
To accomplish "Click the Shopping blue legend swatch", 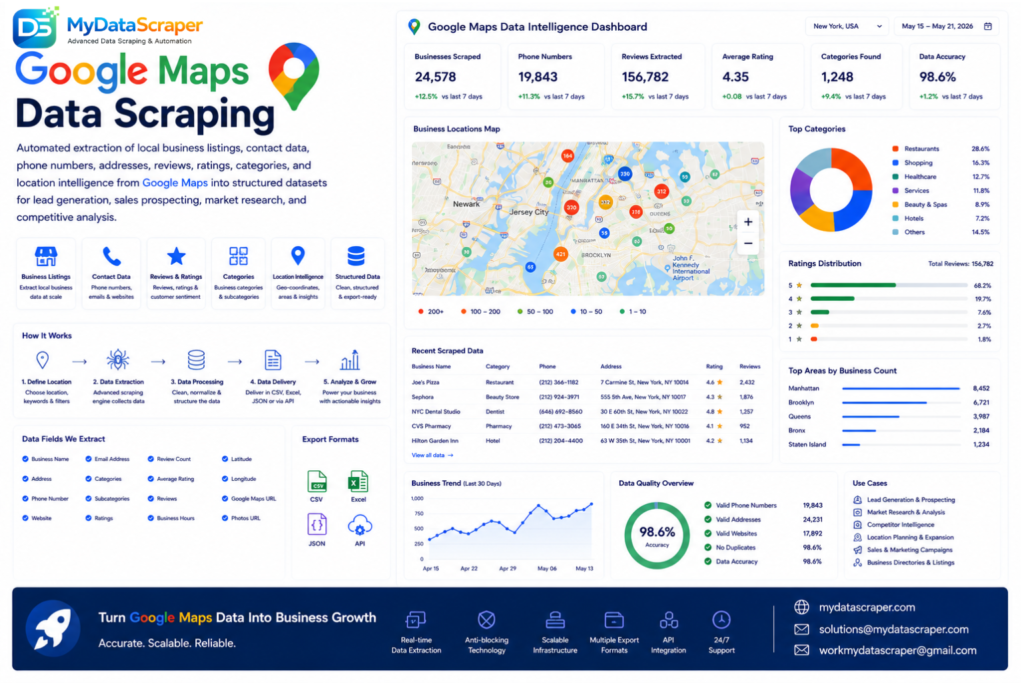I will click(895, 163).
